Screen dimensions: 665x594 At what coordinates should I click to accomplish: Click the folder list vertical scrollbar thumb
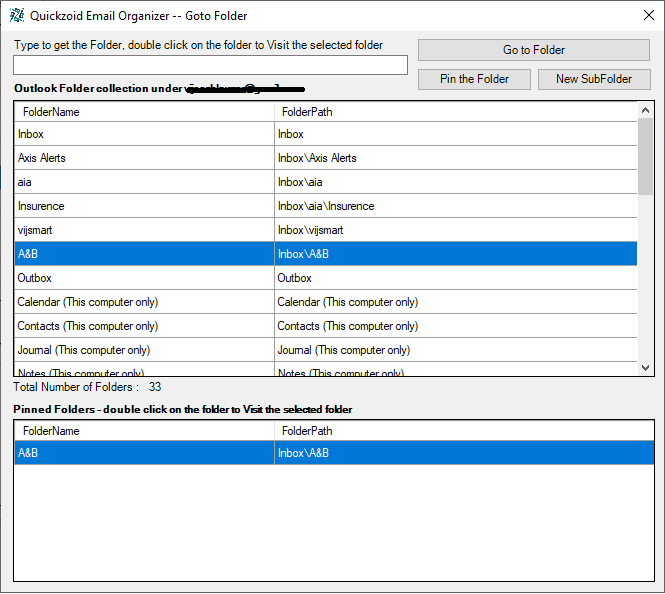point(645,156)
